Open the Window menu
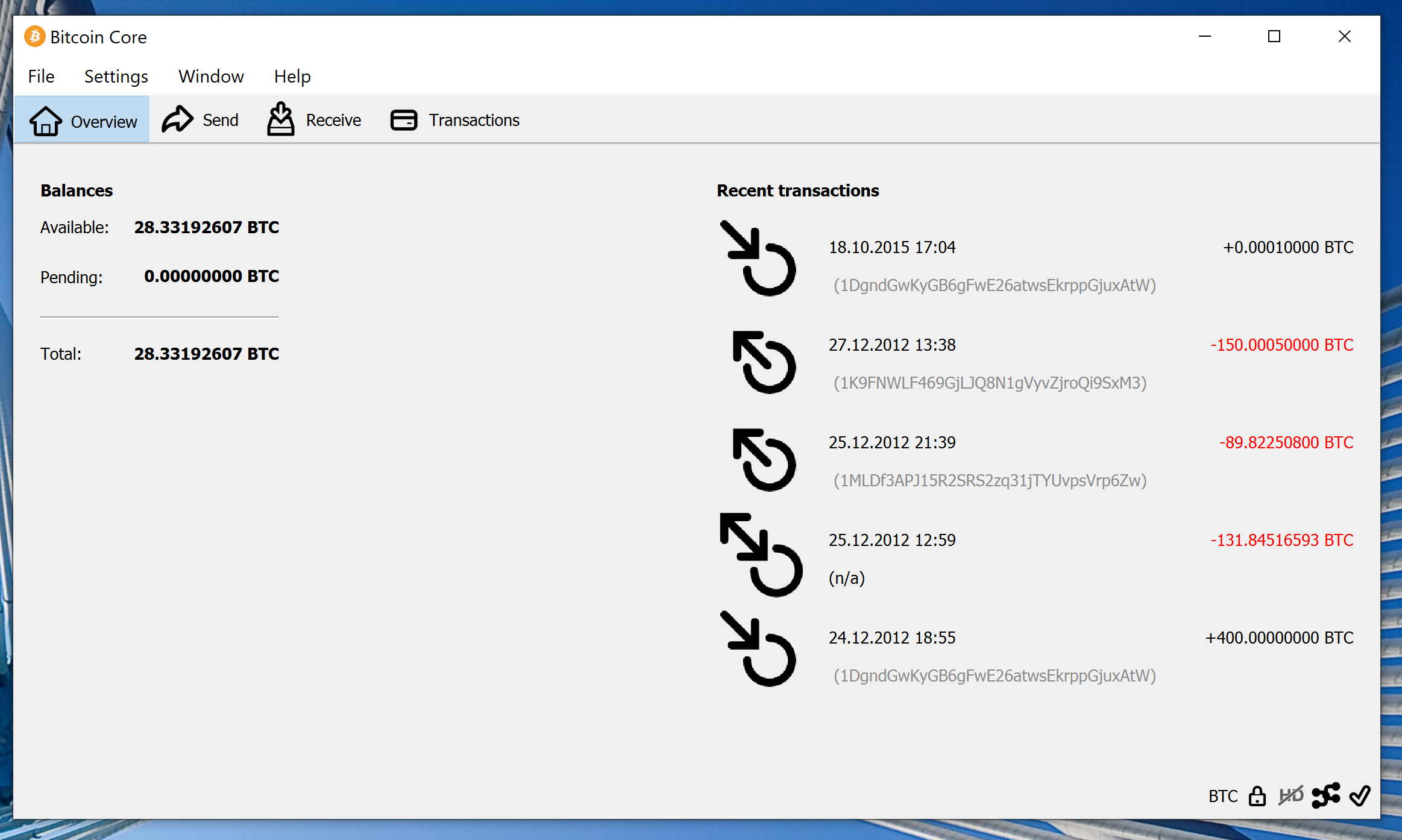 pos(211,77)
